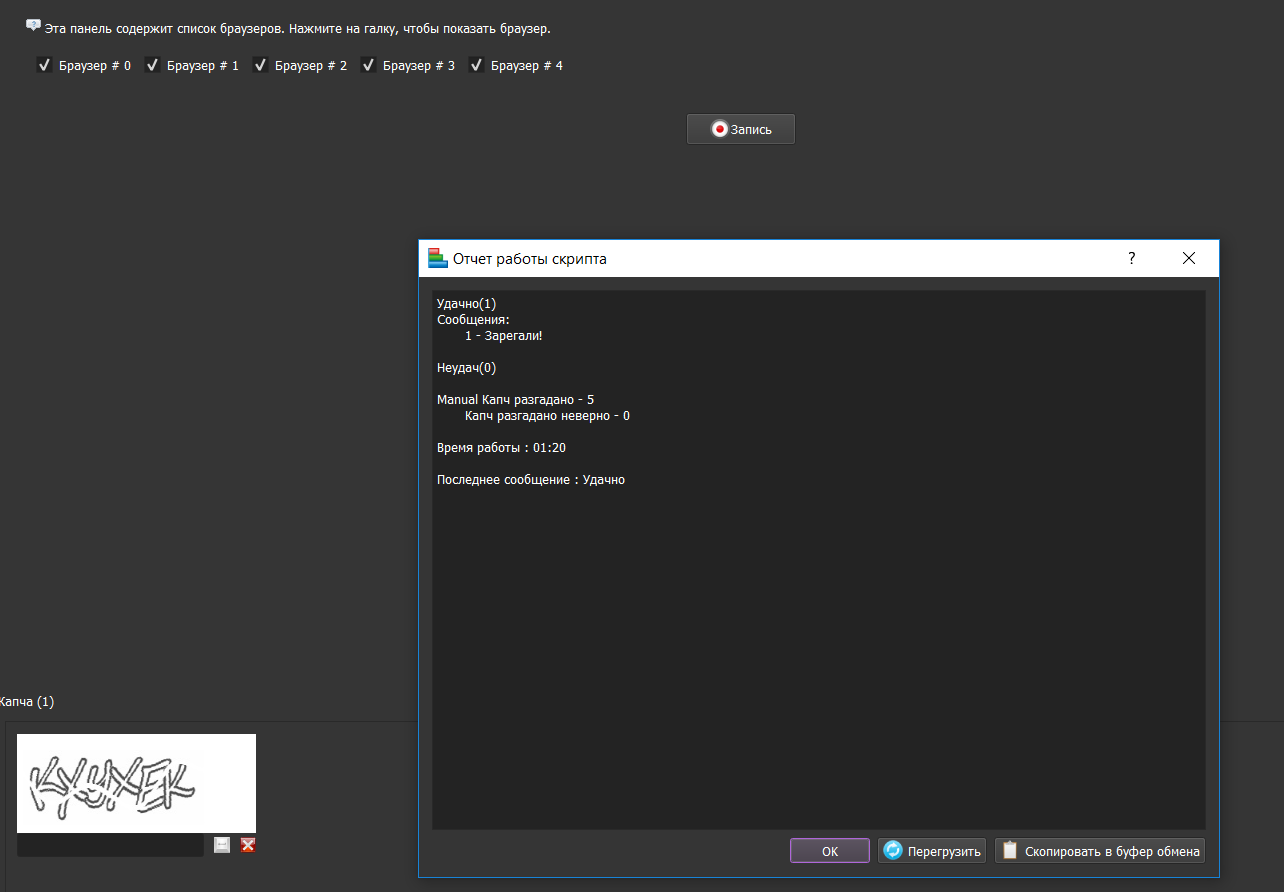Viewport: 1284px width, 892px height.
Task: Click the captcha image thumbnail
Action: [x=136, y=783]
